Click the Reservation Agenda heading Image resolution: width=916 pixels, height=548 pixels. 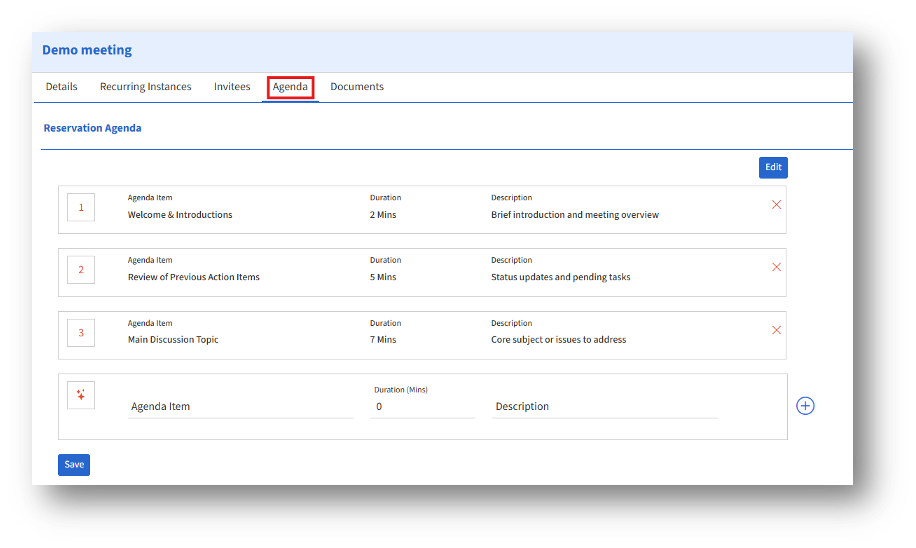(92, 128)
